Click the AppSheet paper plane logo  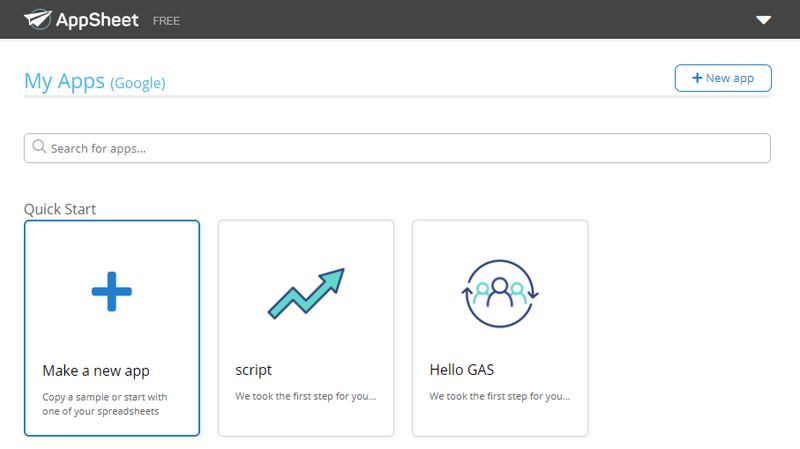pyautogui.click(x=38, y=19)
